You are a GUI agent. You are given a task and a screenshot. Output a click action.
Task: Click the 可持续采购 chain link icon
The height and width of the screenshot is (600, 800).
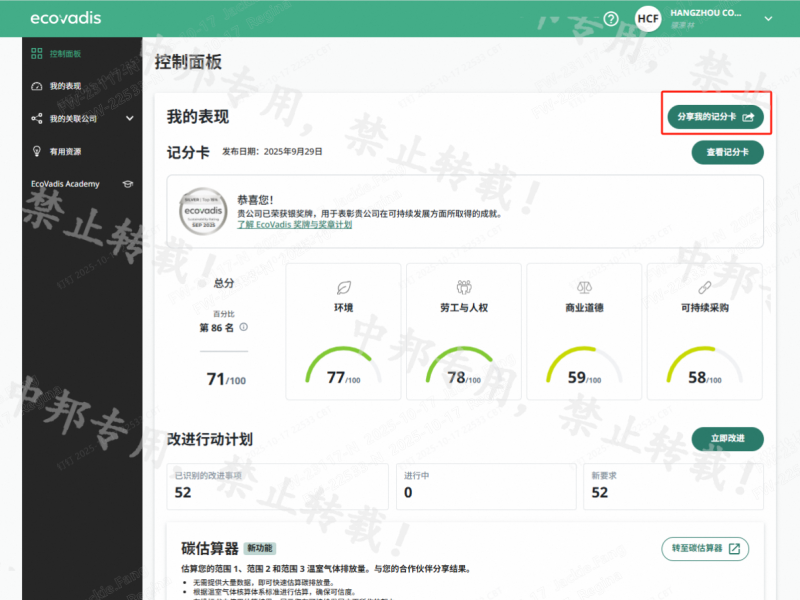(704, 287)
